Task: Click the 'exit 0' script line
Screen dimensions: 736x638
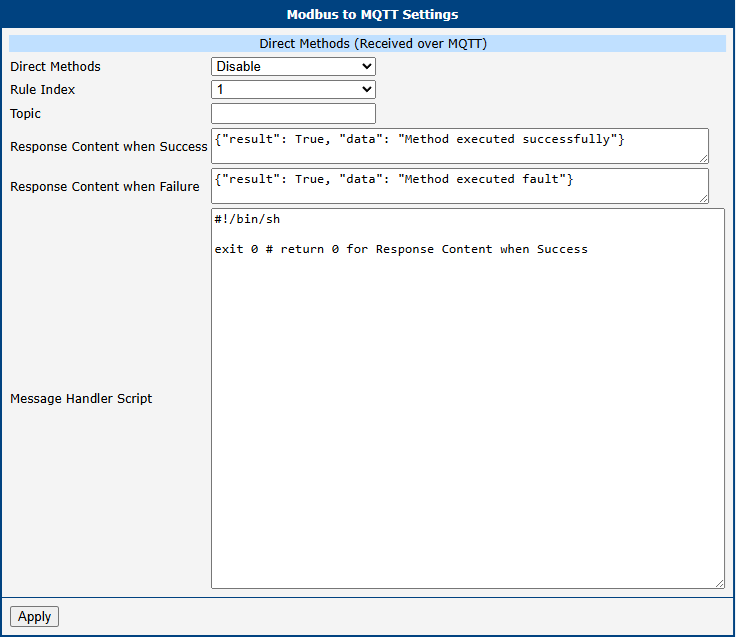Action: (401, 249)
